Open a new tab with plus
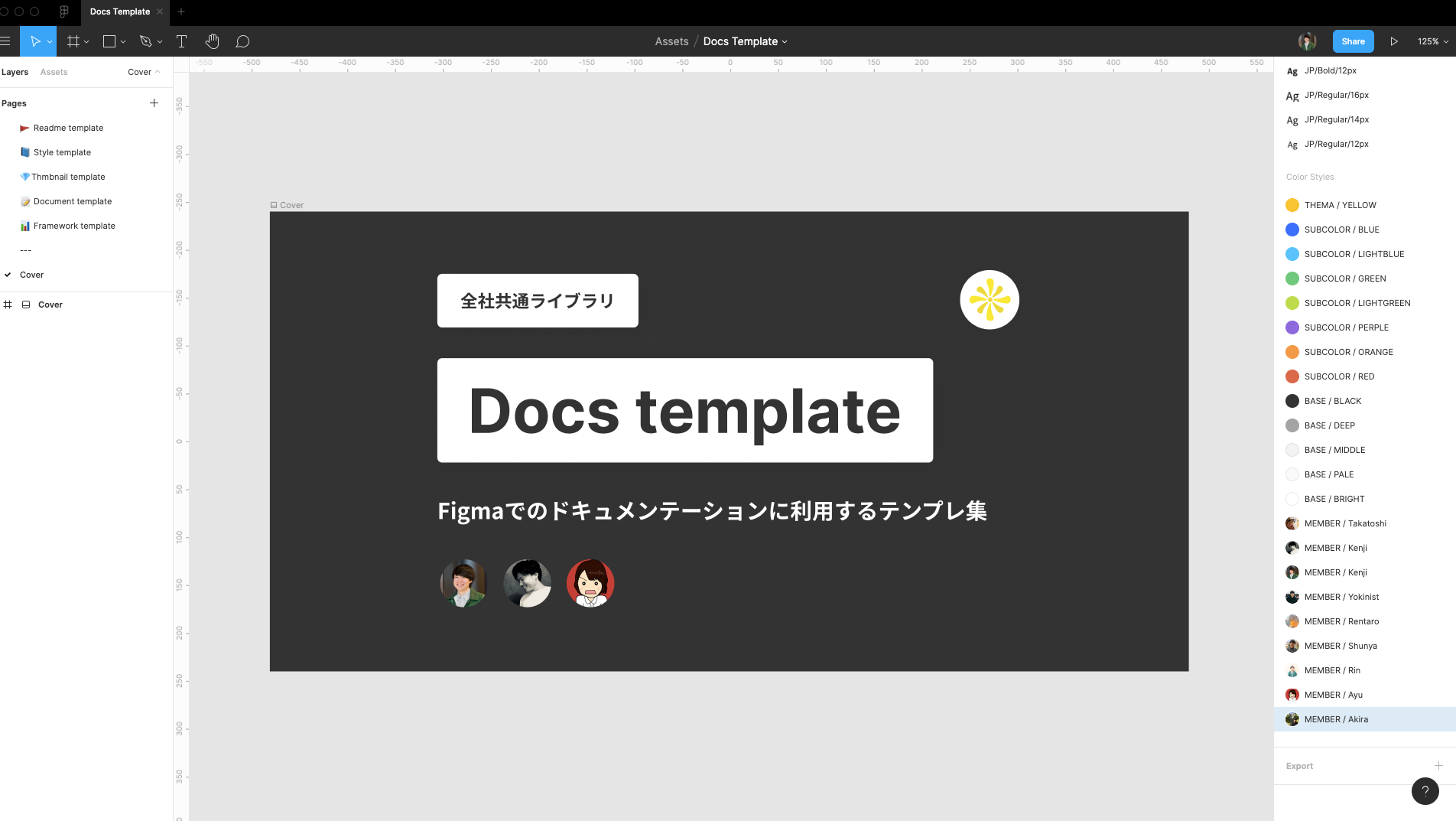1456x821 pixels. coord(181,11)
